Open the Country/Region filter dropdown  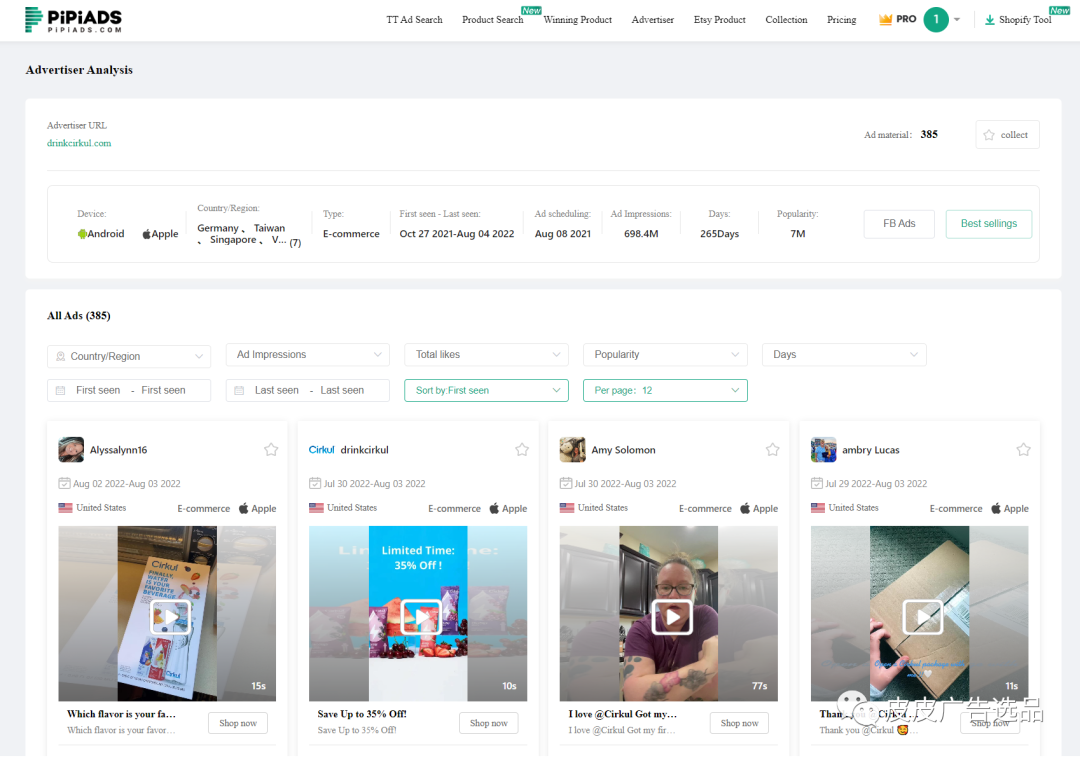pyautogui.click(x=129, y=356)
